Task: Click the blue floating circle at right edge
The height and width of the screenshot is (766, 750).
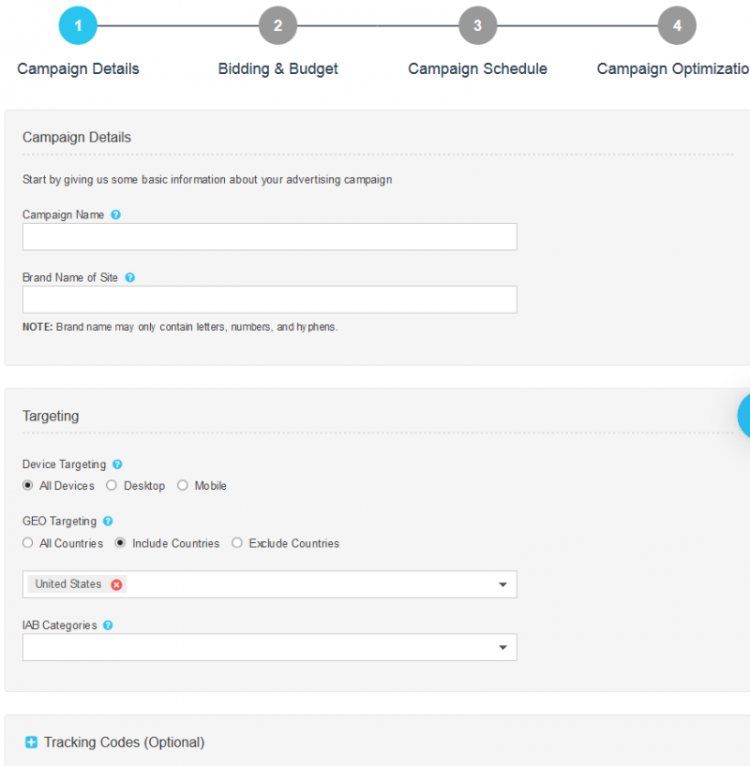Action: pyautogui.click(x=744, y=416)
